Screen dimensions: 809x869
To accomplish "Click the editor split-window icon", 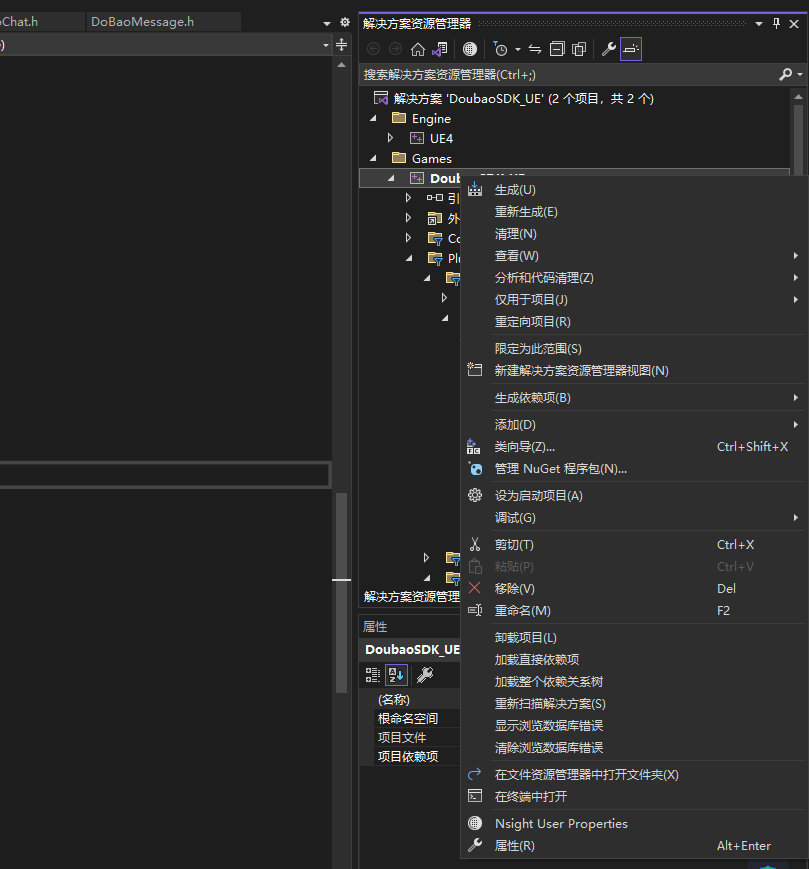I will point(341,45).
